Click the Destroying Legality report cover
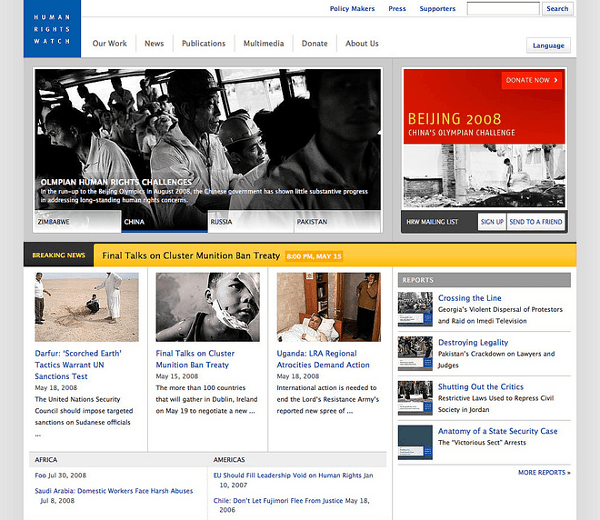The height and width of the screenshot is (520, 600). click(415, 354)
